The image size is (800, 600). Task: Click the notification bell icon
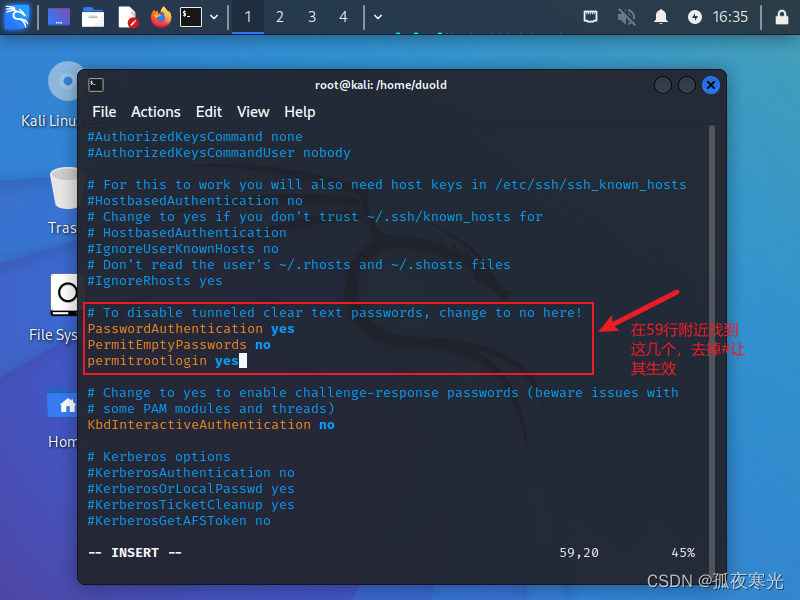[x=660, y=16]
